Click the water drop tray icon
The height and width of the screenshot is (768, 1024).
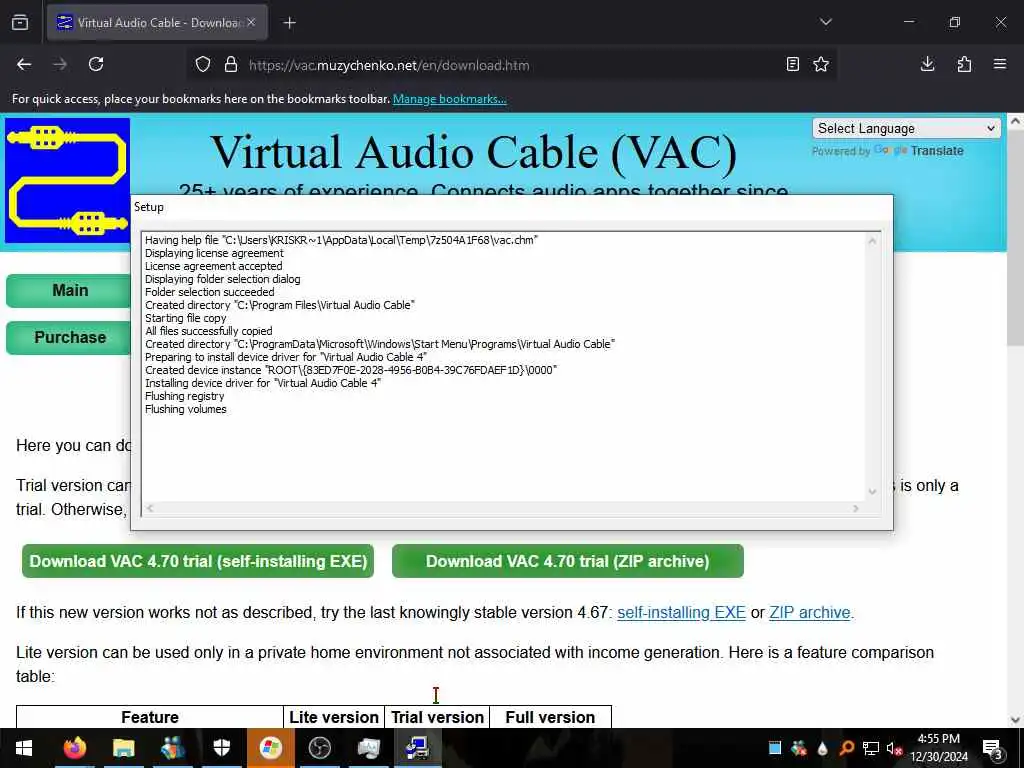pyautogui.click(x=822, y=748)
